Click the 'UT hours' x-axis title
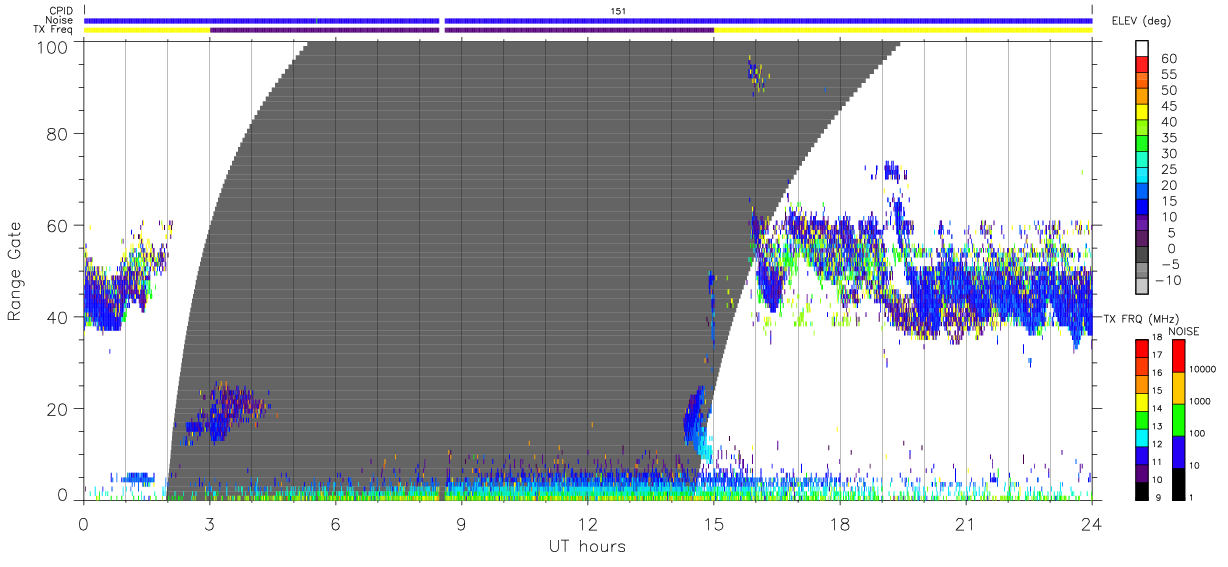Viewport: 1228px width, 567px height. (587, 546)
